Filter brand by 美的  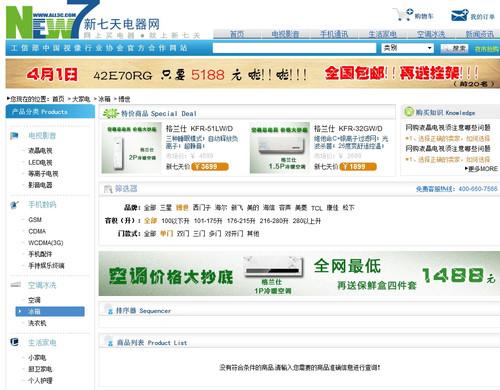(253, 208)
